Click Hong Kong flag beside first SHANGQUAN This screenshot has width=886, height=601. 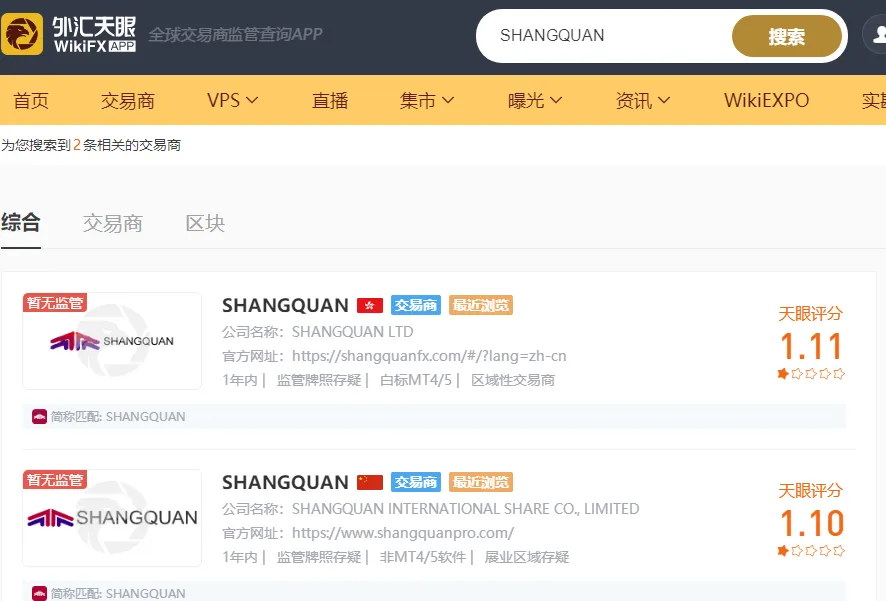pos(370,306)
